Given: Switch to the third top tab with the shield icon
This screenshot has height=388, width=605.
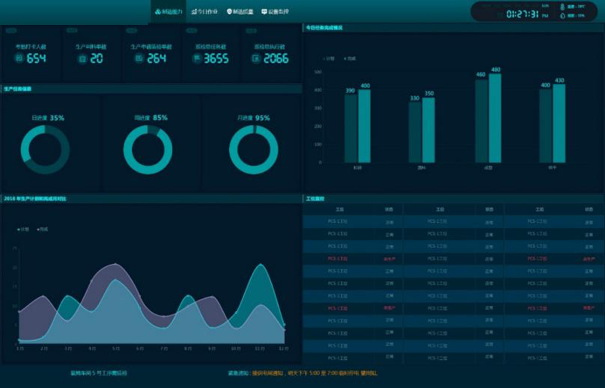Looking at the screenshot, I should (240, 12).
